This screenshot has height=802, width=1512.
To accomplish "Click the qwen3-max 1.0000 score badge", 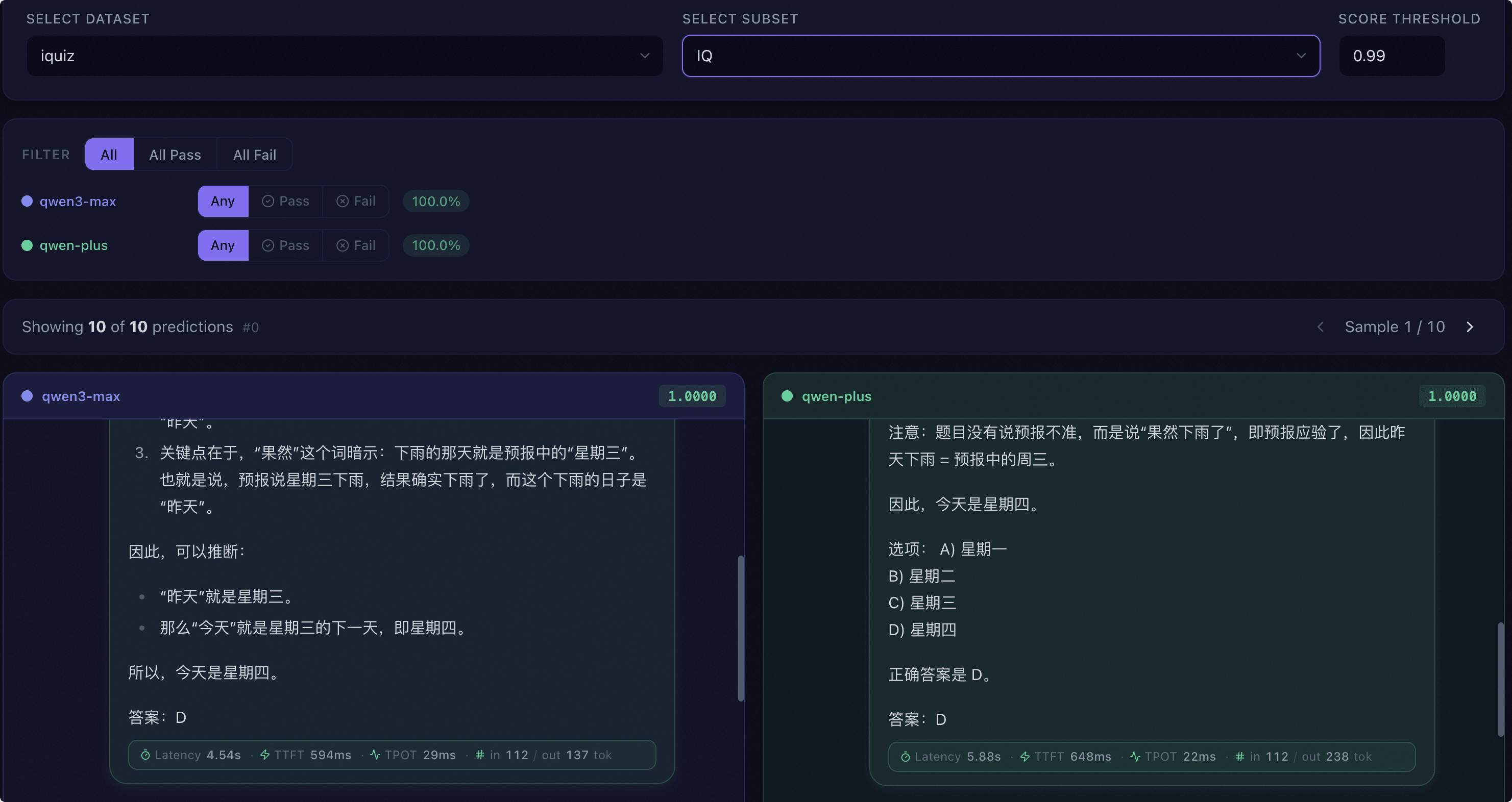I will [x=692, y=396].
